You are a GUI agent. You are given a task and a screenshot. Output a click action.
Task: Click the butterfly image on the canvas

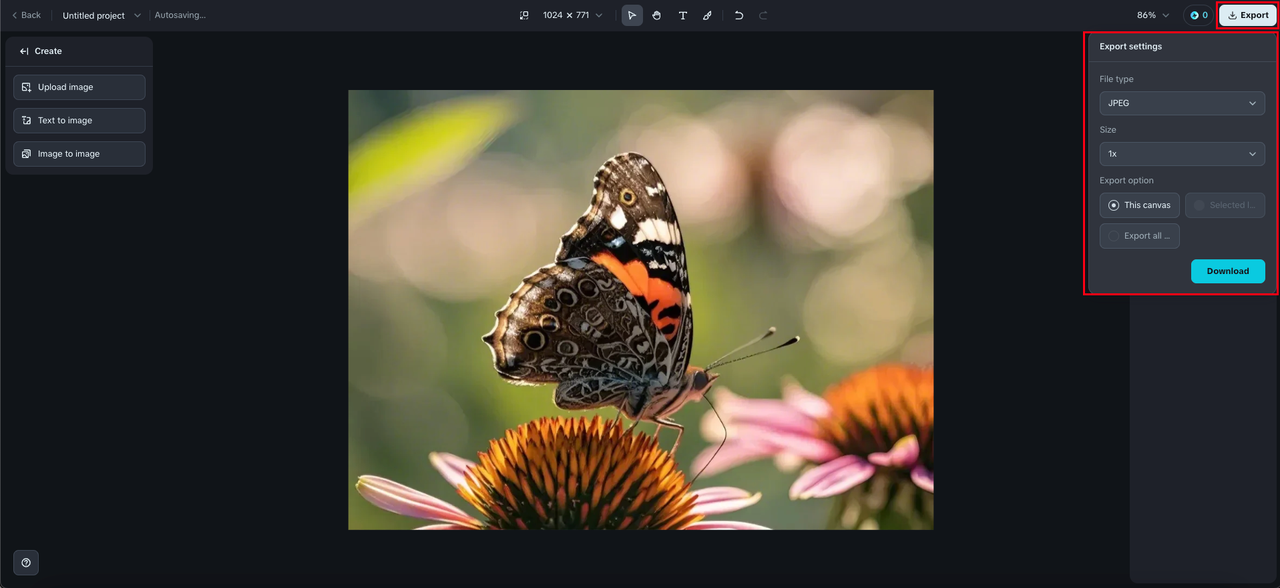tap(640, 310)
